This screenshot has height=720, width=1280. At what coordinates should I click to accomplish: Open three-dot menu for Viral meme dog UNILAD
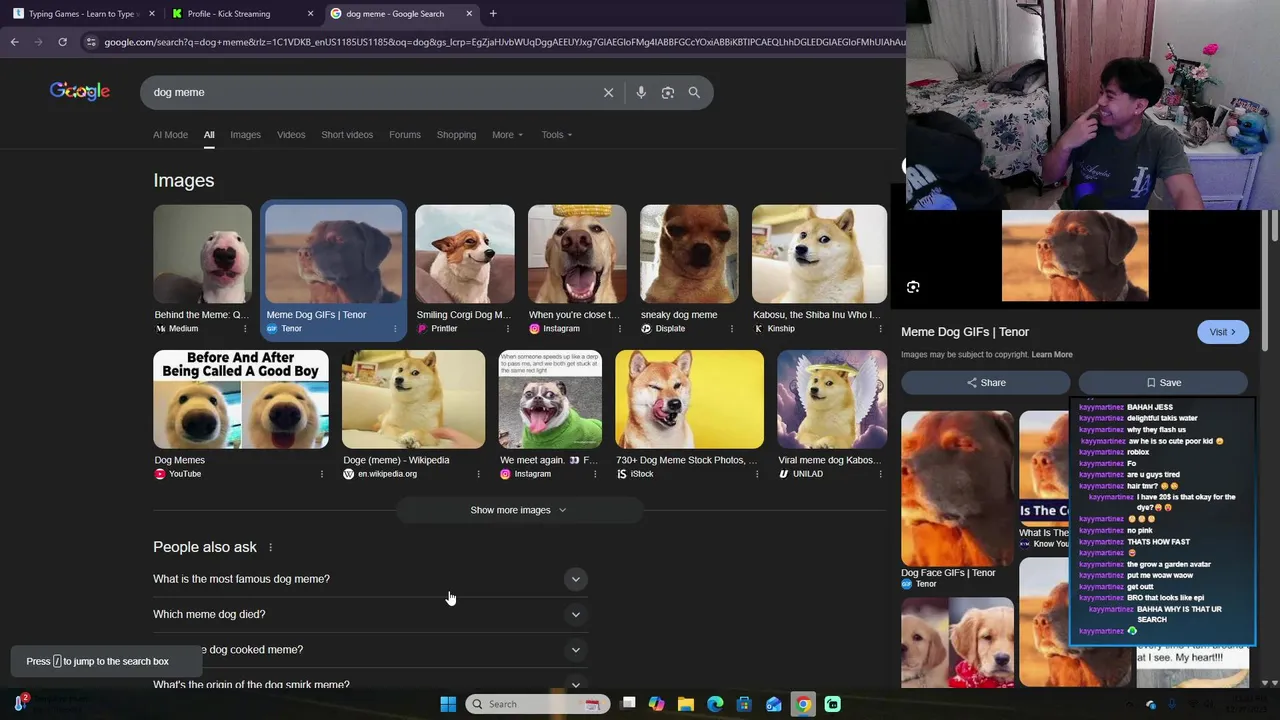(879, 474)
